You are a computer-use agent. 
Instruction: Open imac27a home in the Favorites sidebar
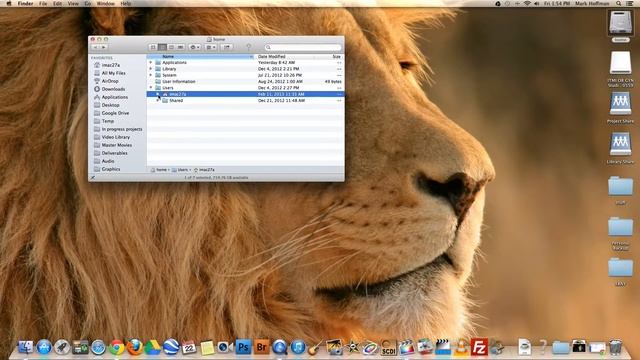[107, 65]
